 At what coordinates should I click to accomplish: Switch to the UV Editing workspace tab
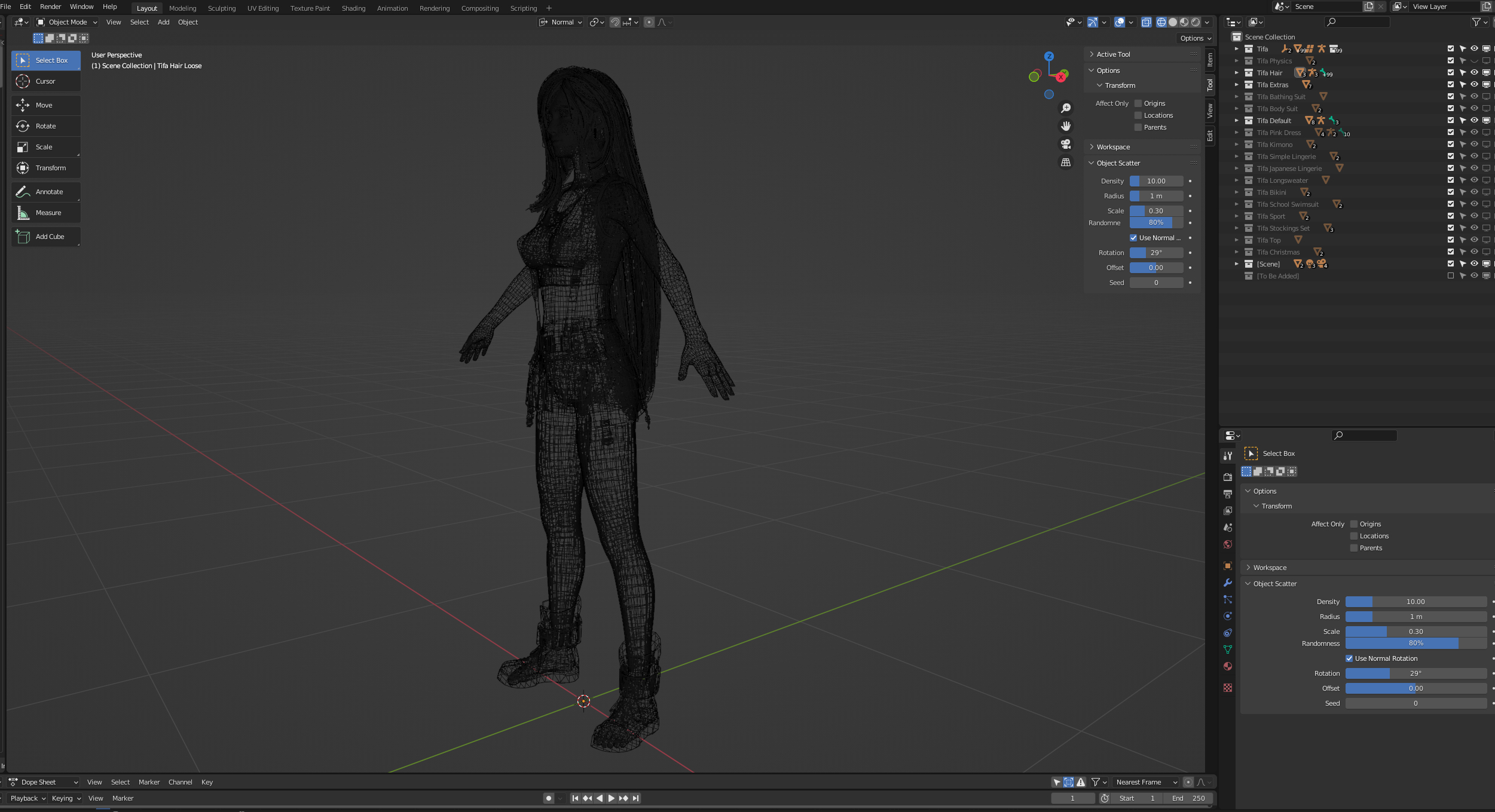(x=263, y=8)
